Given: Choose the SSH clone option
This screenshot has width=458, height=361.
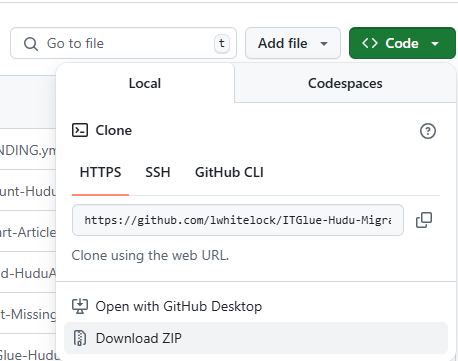Looking at the screenshot, I should click(x=158, y=172).
